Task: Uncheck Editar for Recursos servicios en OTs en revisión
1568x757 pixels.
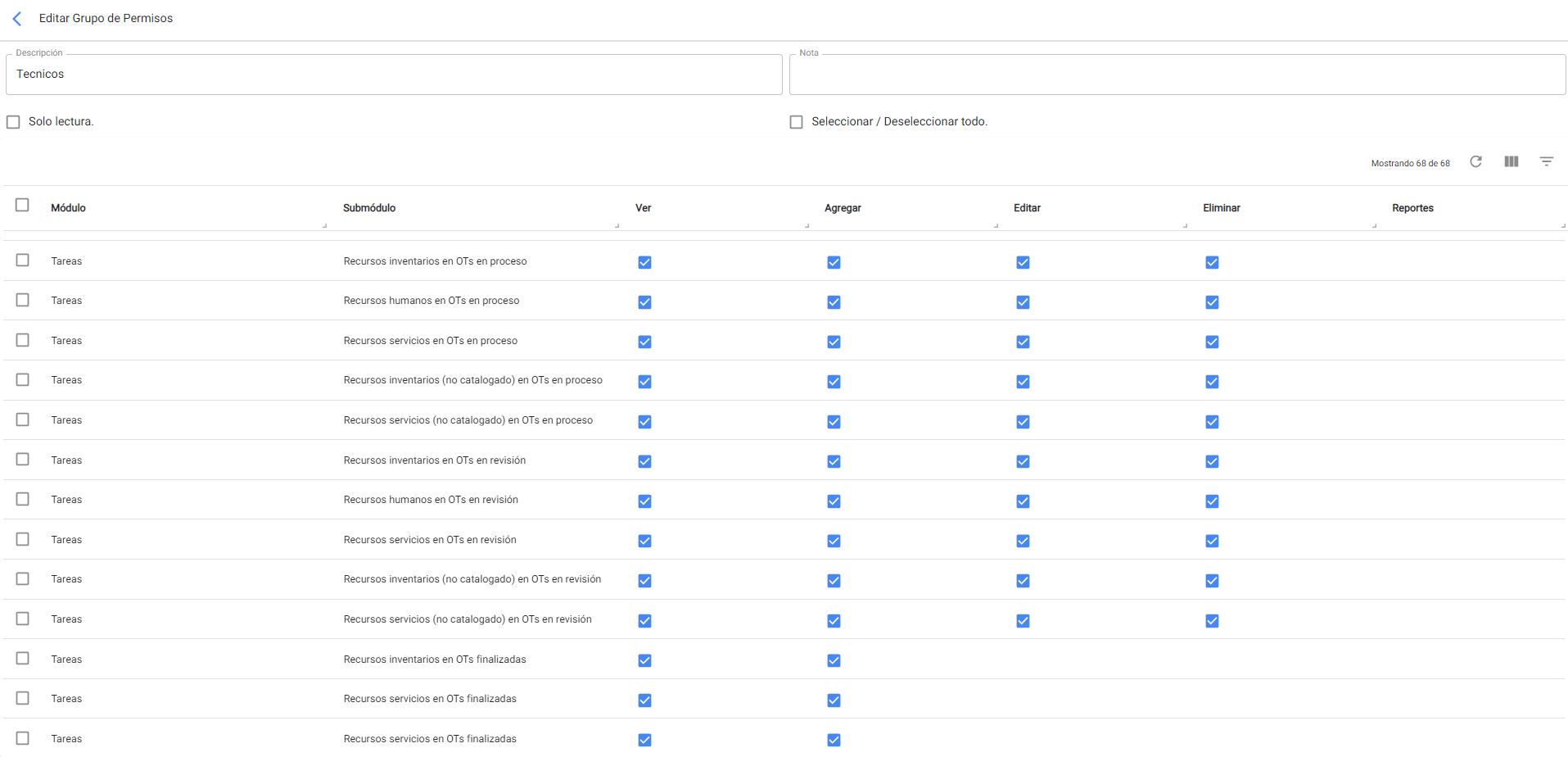Action: tap(1023, 541)
